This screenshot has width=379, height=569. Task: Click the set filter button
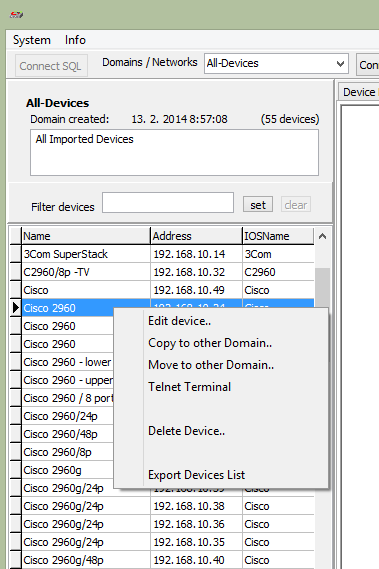258,205
